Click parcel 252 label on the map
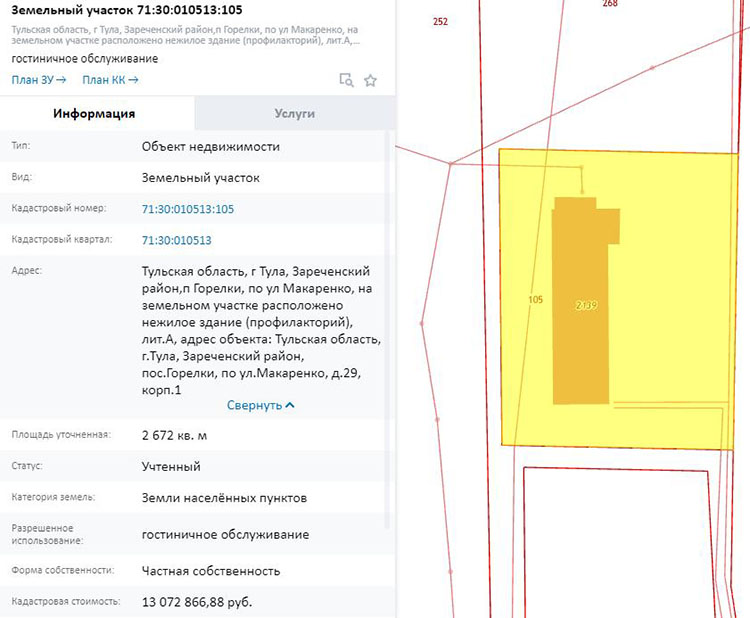The width and height of the screenshot is (750, 618). pyautogui.click(x=441, y=20)
